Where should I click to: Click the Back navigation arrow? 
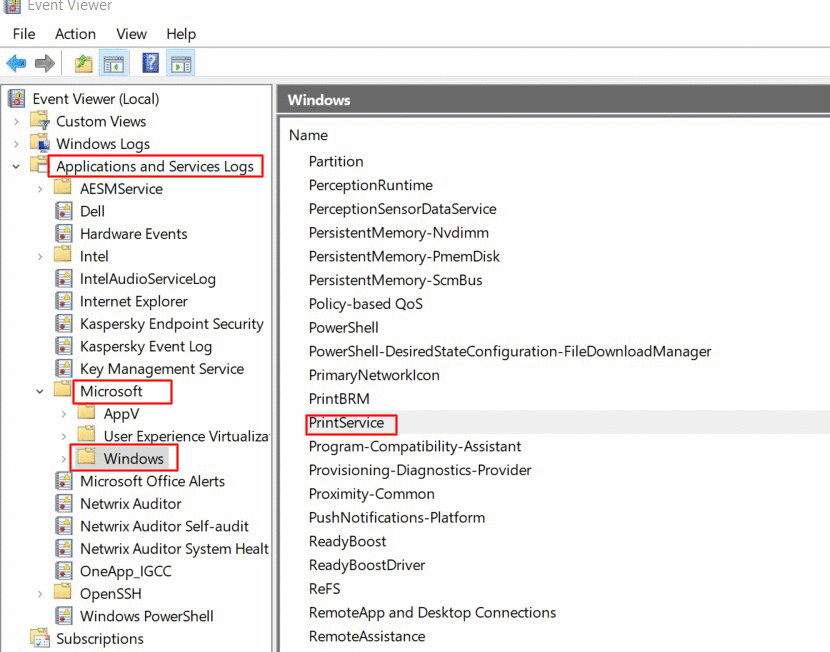pyautogui.click(x=17, y=62)
